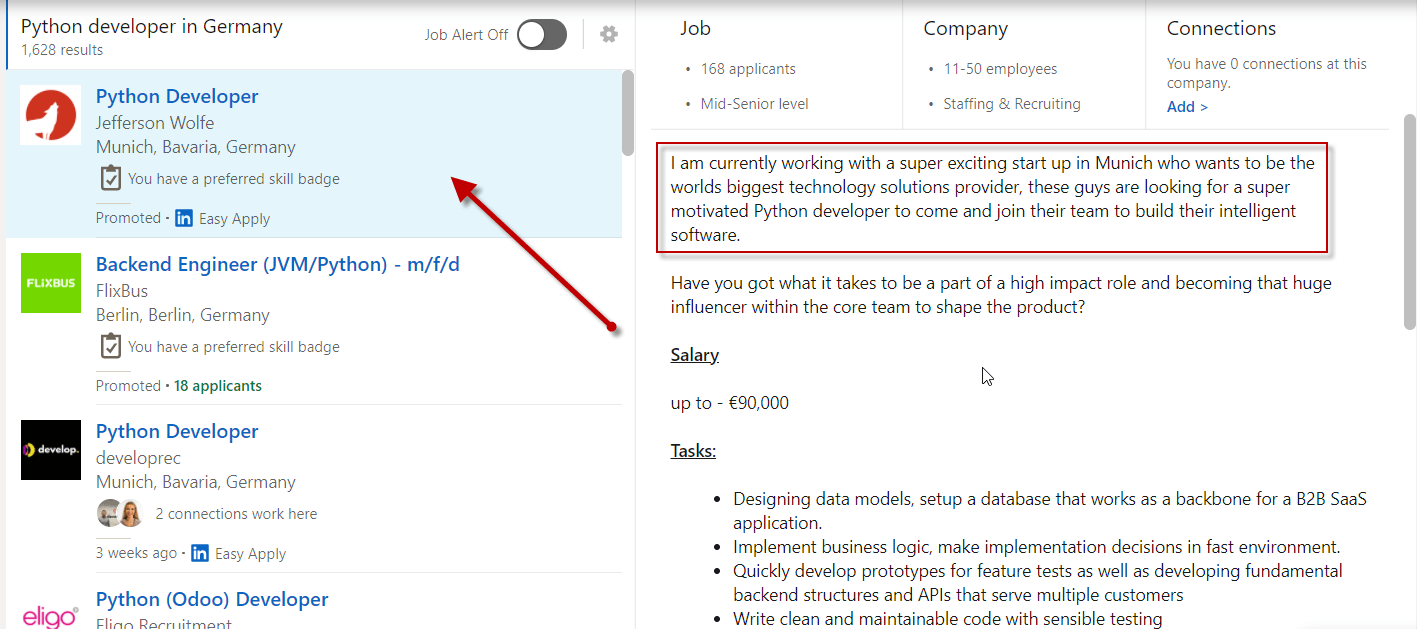
Task: Open Jefferson Wolfe Python Developer job title
Action: click(x=177, y=96)
